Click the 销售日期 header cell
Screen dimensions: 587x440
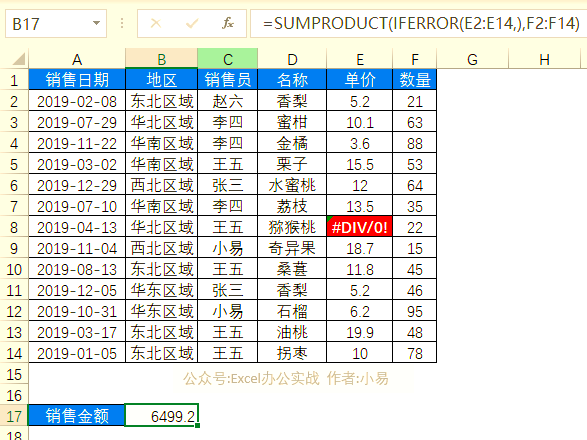[77, 79]
